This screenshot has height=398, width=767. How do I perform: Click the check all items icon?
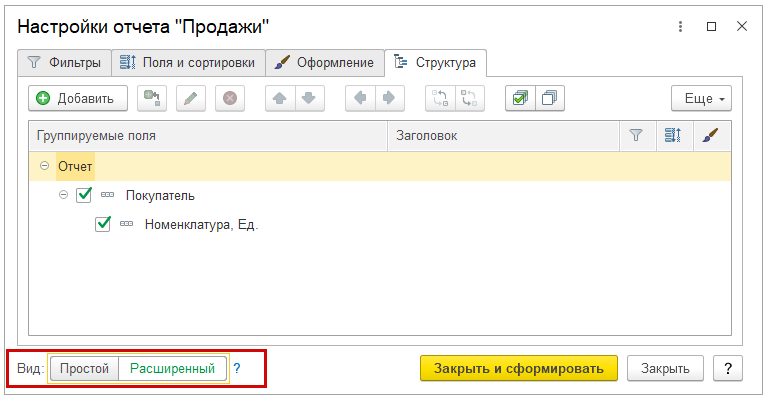[x=520, y=98]
